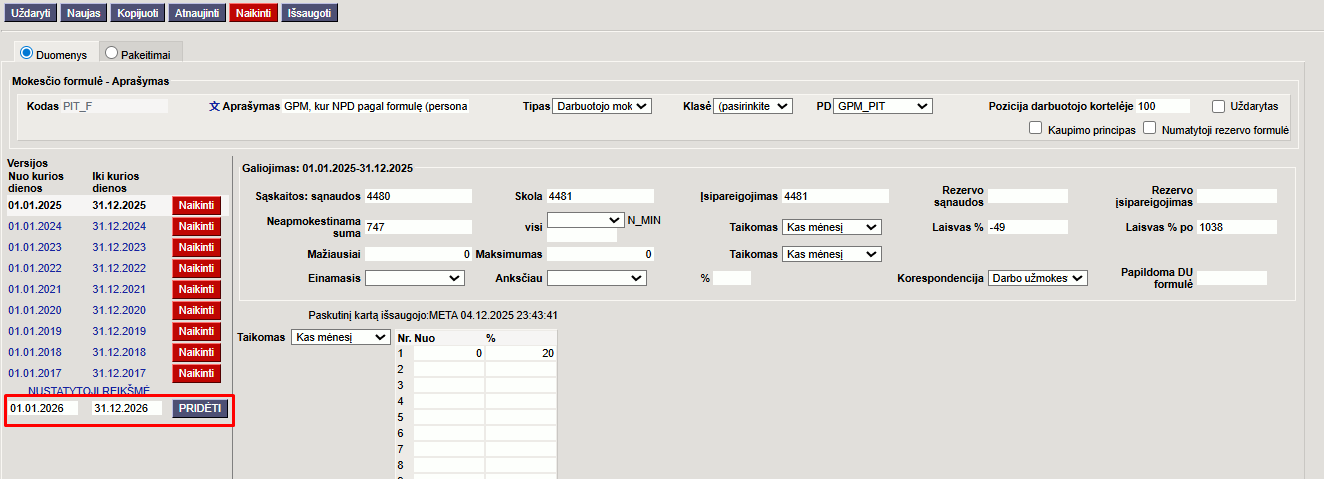Expand the Klasė dropdown
The height and width of the screenshot is (479, 1324).
point(754,106)
